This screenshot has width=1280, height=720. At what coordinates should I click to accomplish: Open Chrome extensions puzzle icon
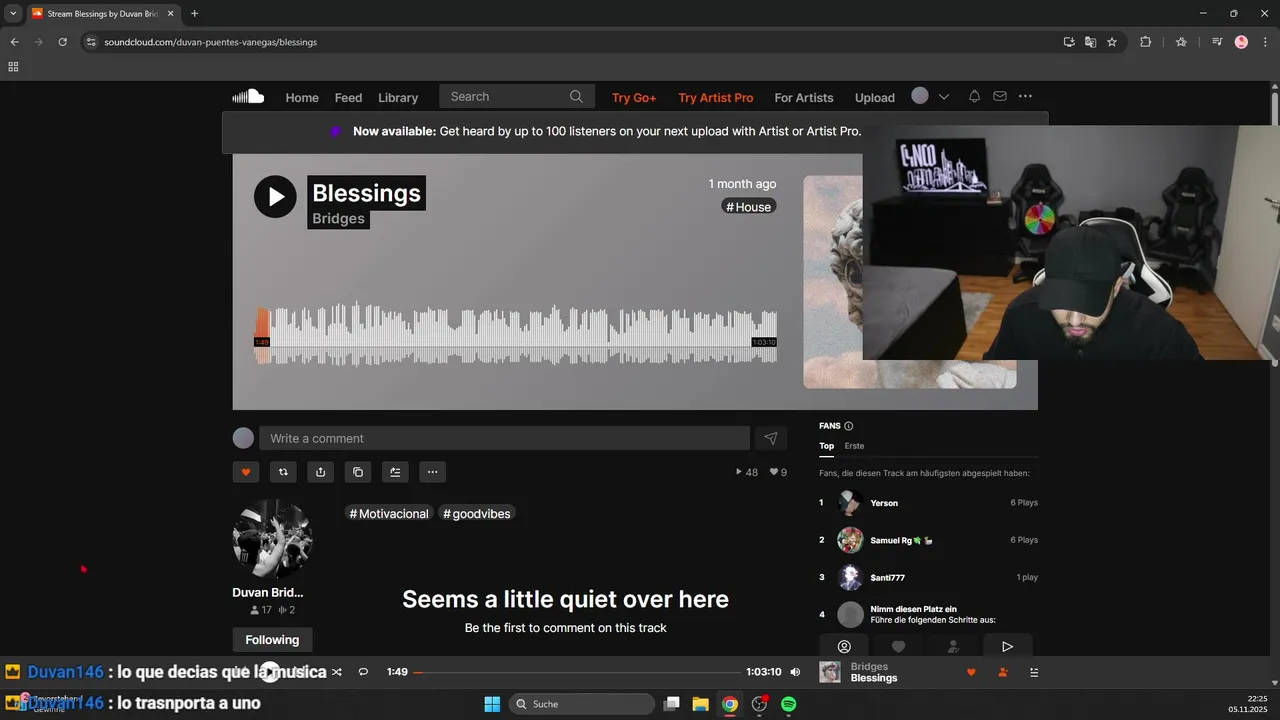pyautogui.click(x=1146, y=42)
